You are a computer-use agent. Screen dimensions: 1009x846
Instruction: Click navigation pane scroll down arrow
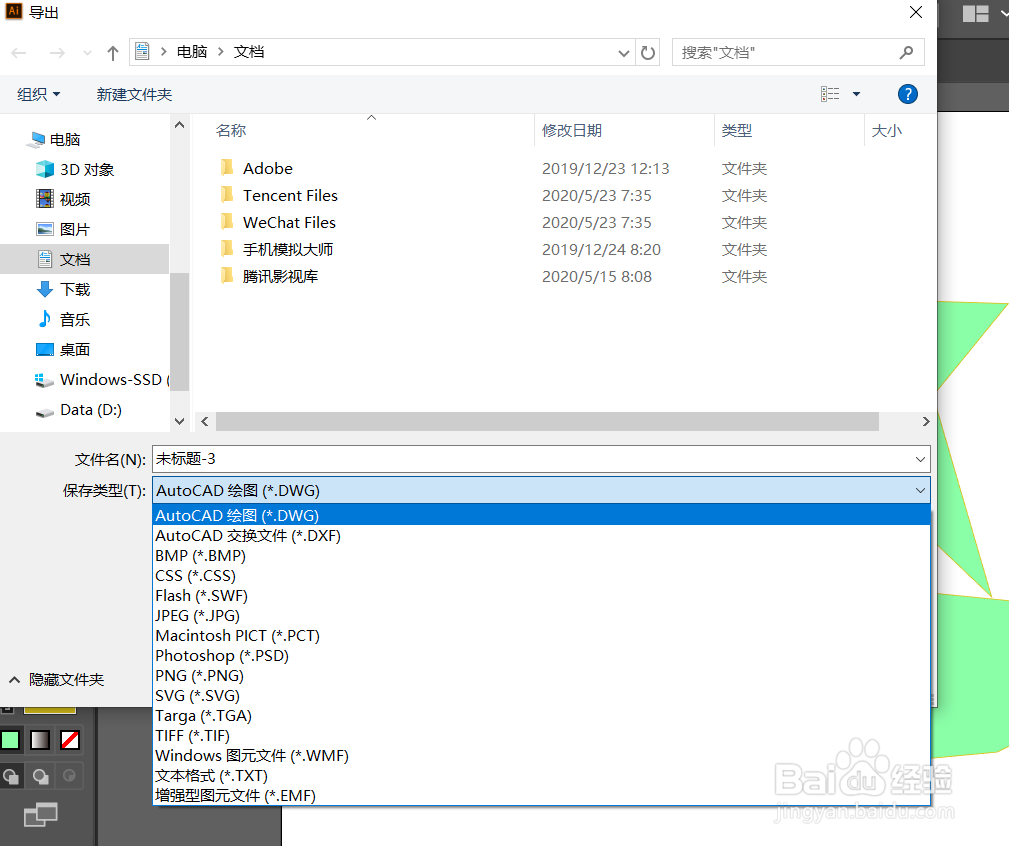pyautogui.click(x=180, y=421)
